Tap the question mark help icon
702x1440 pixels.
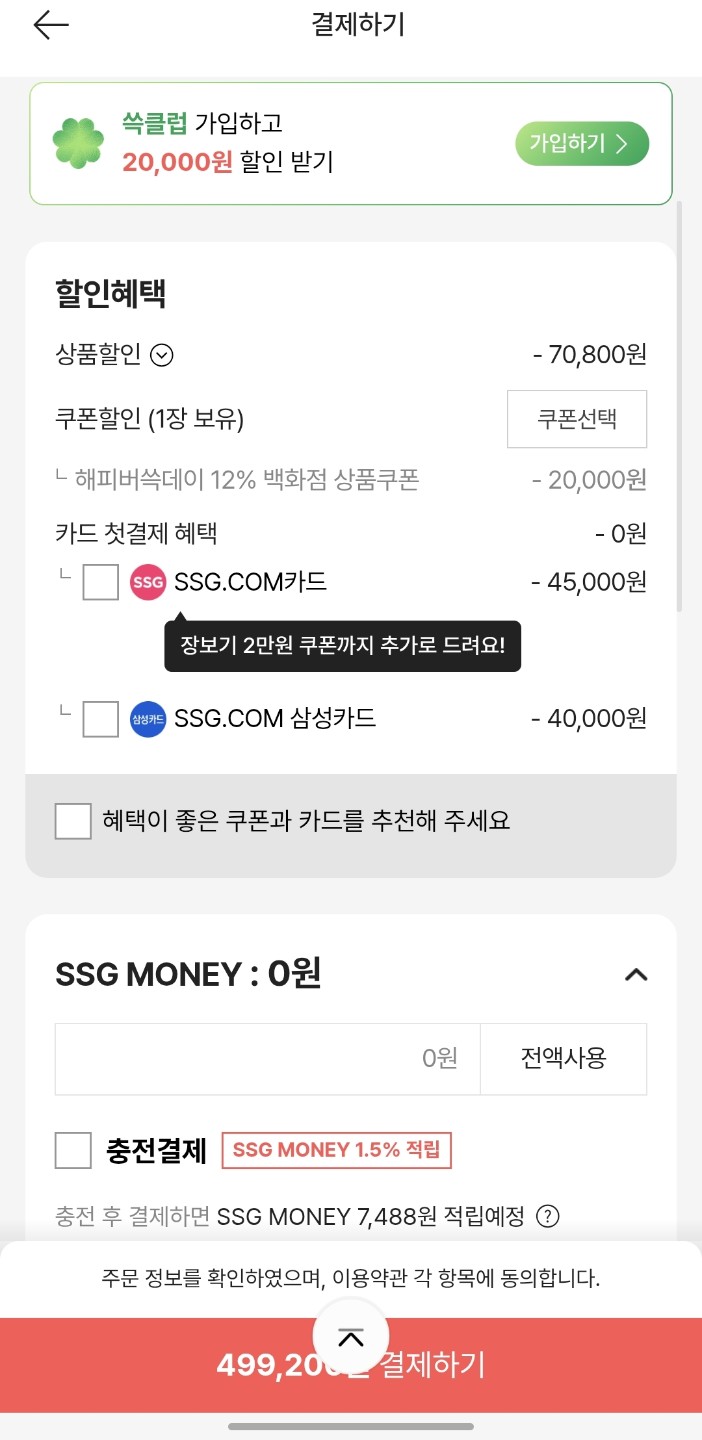tap(547, 1217)
